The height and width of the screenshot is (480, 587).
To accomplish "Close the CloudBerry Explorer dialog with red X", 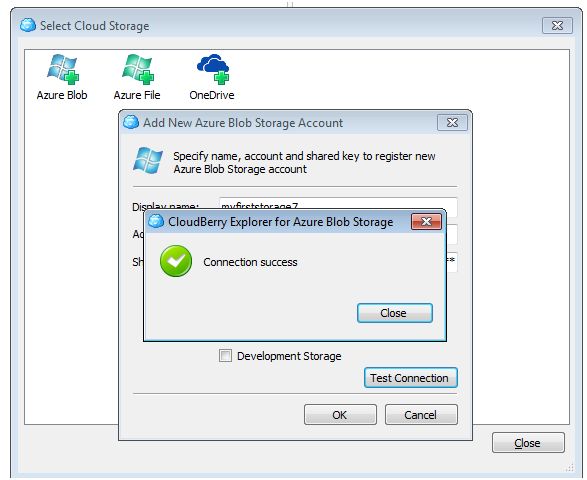I will [x=426, y=222].
